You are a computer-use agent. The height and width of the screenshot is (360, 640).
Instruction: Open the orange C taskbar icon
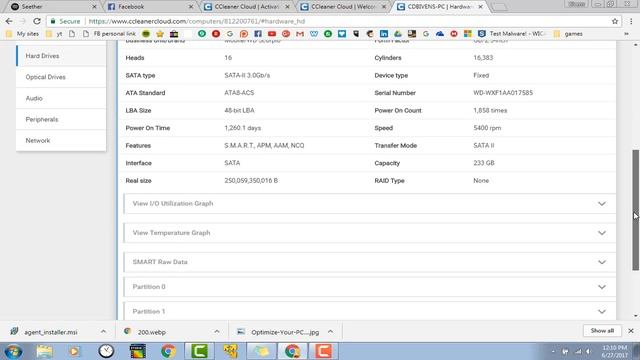(x=323, y=351)
